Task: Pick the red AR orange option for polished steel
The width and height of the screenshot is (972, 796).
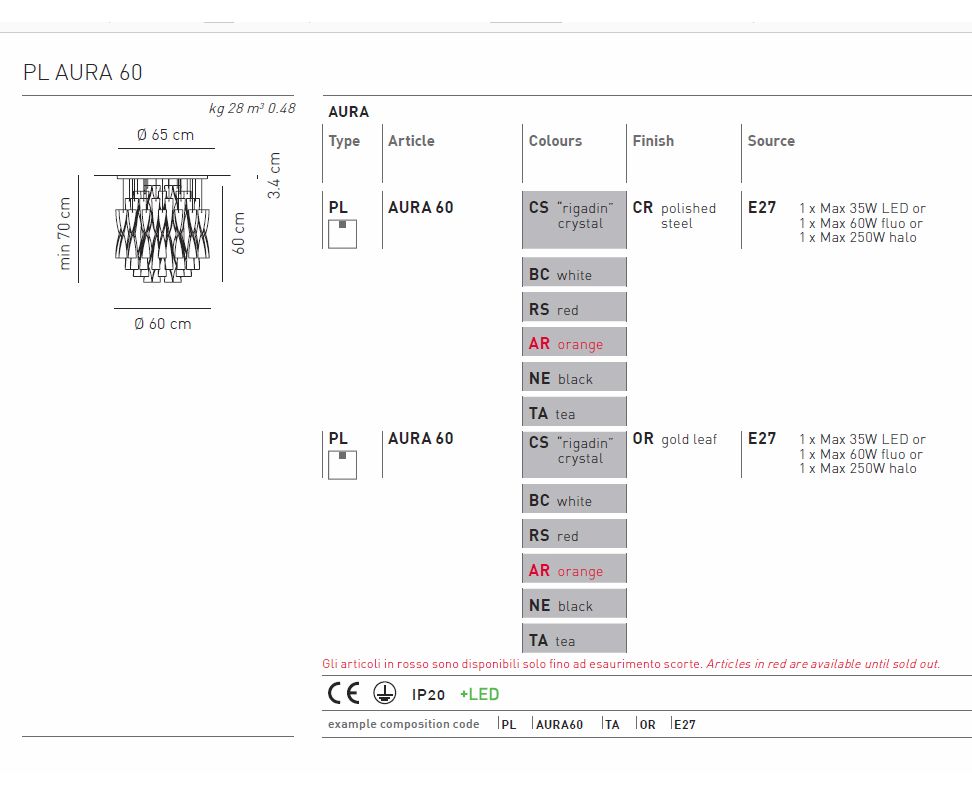Action: pyautogui.click(x=574, y=343)
